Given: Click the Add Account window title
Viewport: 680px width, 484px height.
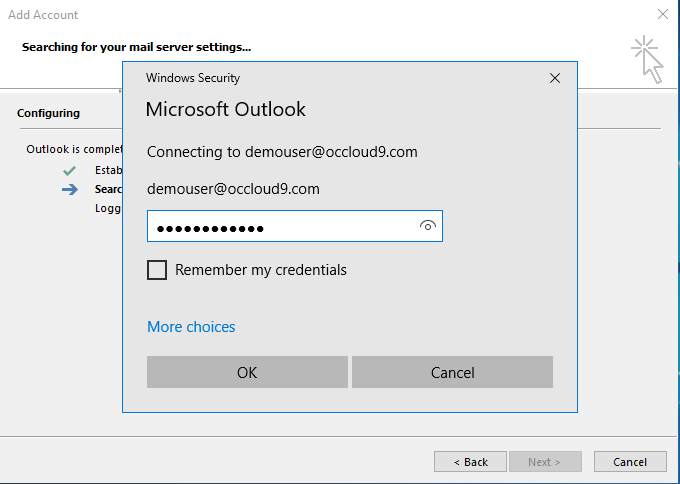Looking at the screenshot, I should click(43, 15).
